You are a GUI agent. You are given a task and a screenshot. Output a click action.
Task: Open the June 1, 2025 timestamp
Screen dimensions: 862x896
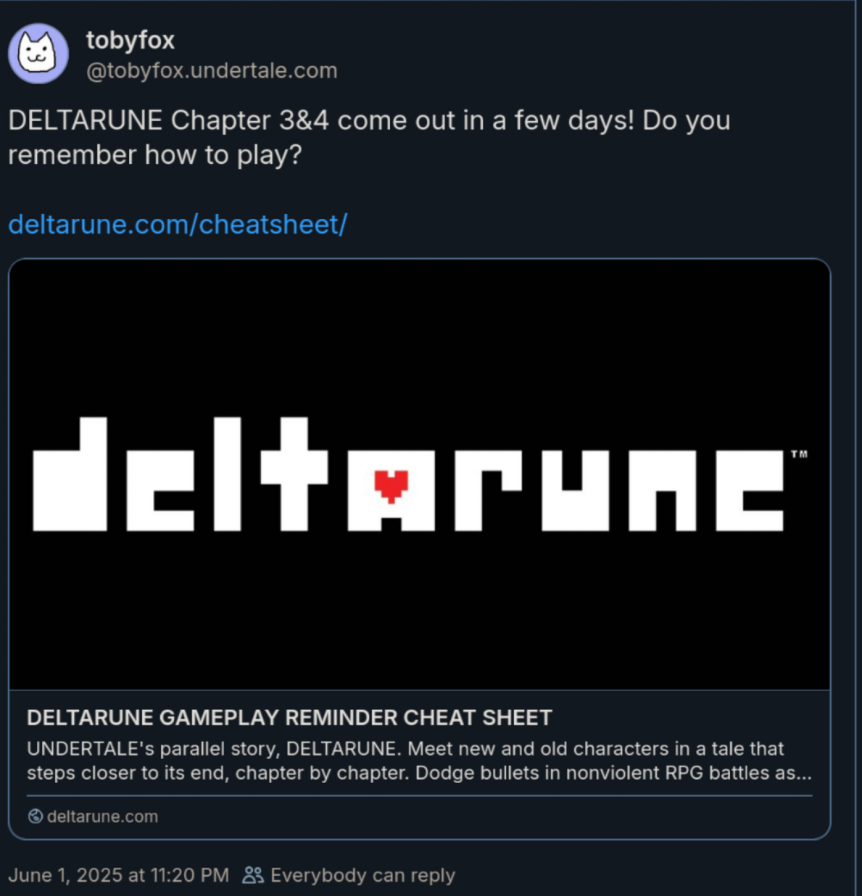[x=118, y=875]
